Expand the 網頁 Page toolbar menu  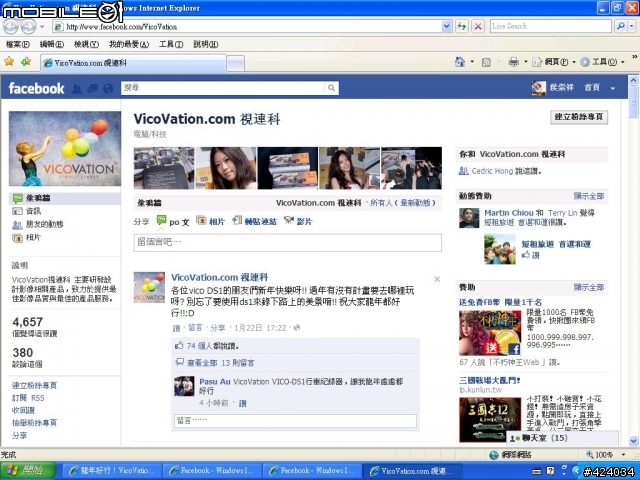554,62
